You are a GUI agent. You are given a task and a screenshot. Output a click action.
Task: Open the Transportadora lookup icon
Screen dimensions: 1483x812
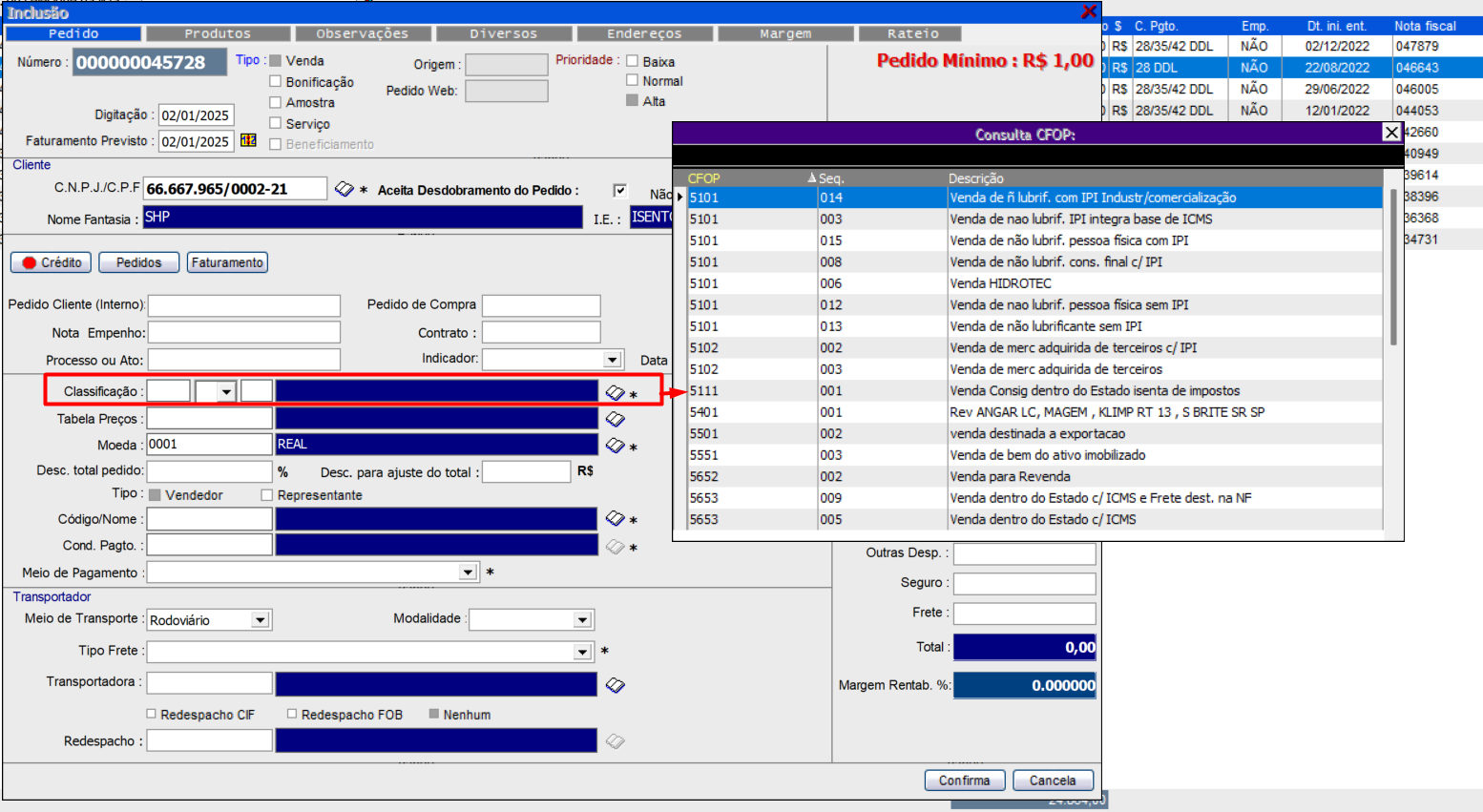click(x=615, y=685)
